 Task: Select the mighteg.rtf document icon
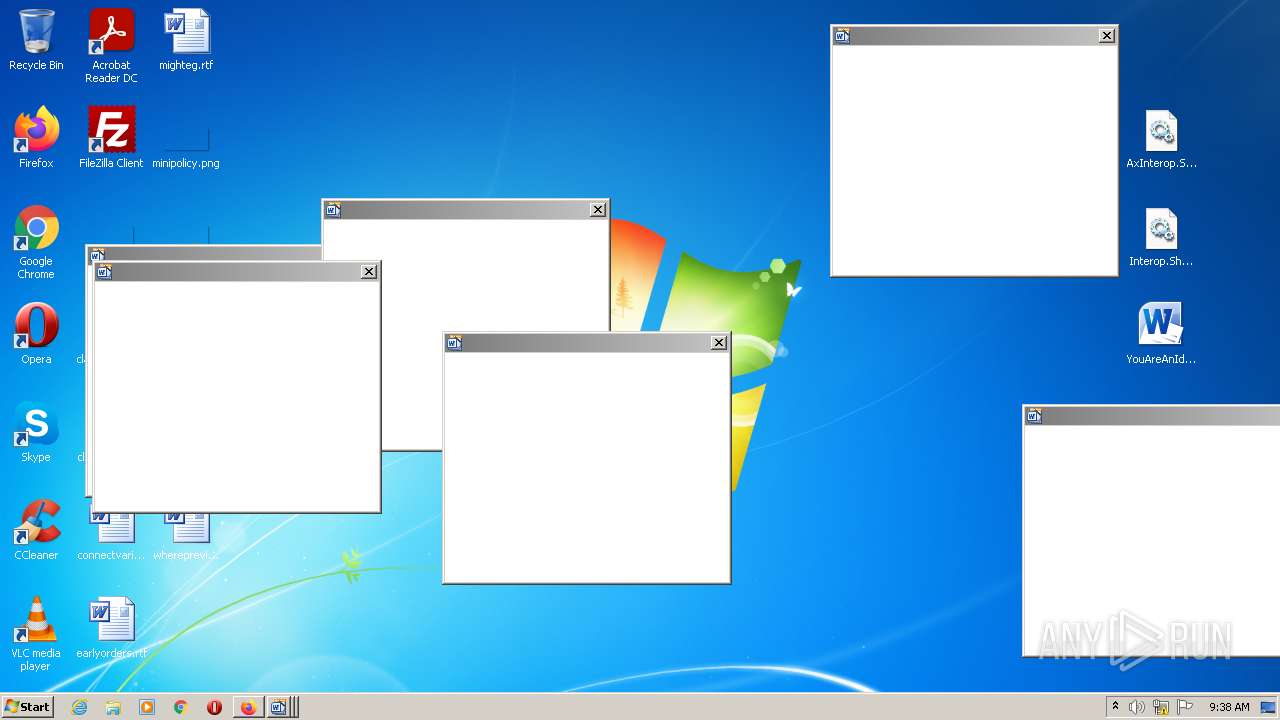click(x=186, y=41)
